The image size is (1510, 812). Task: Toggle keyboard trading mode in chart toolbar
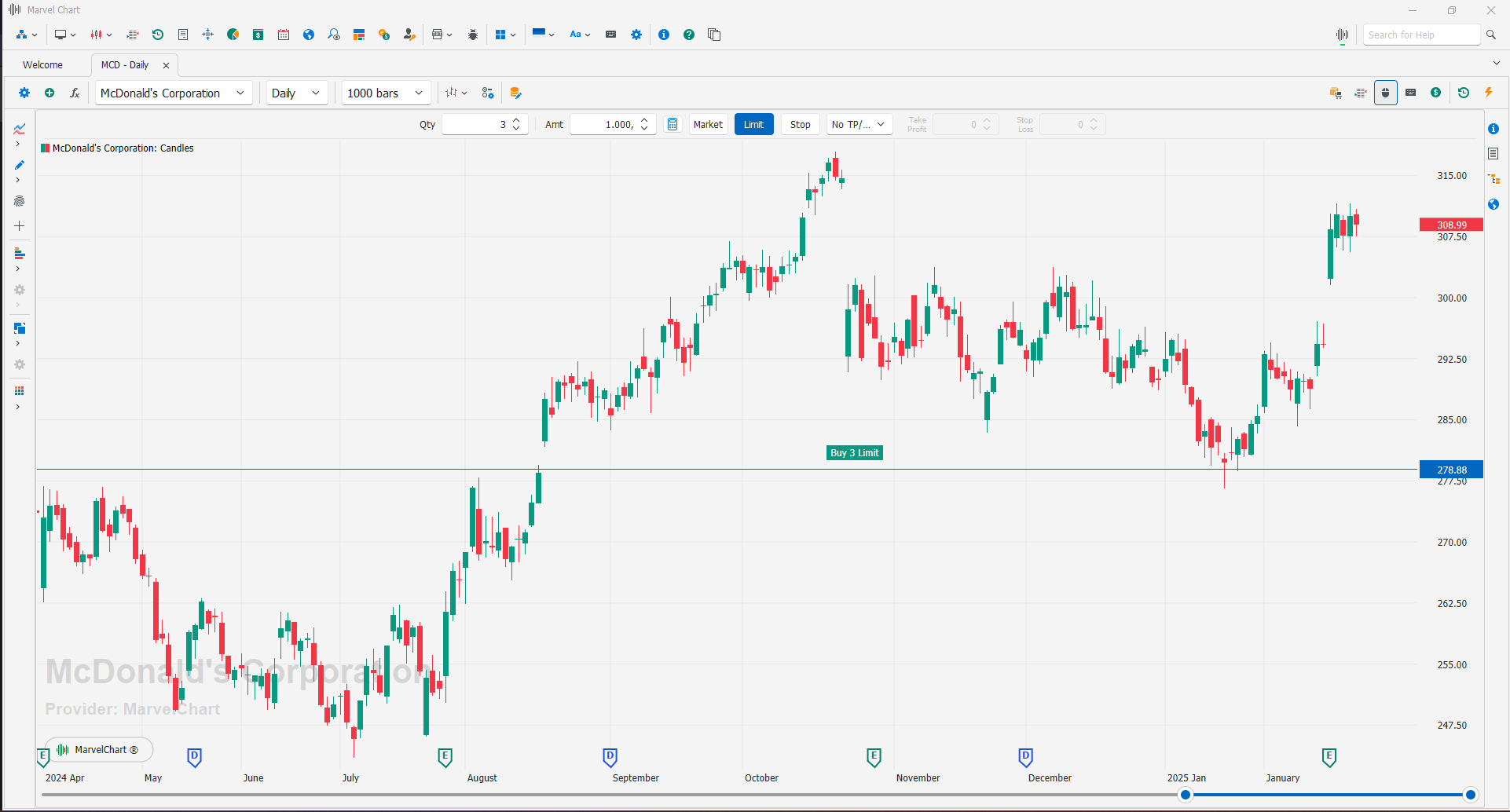pyautogui.click(x=1411, y=93)
